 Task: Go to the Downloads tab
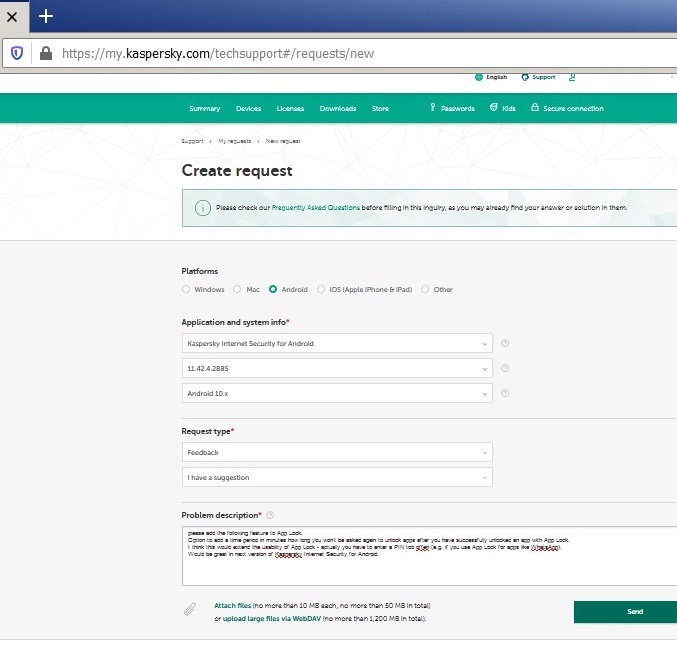coord(338,108)
